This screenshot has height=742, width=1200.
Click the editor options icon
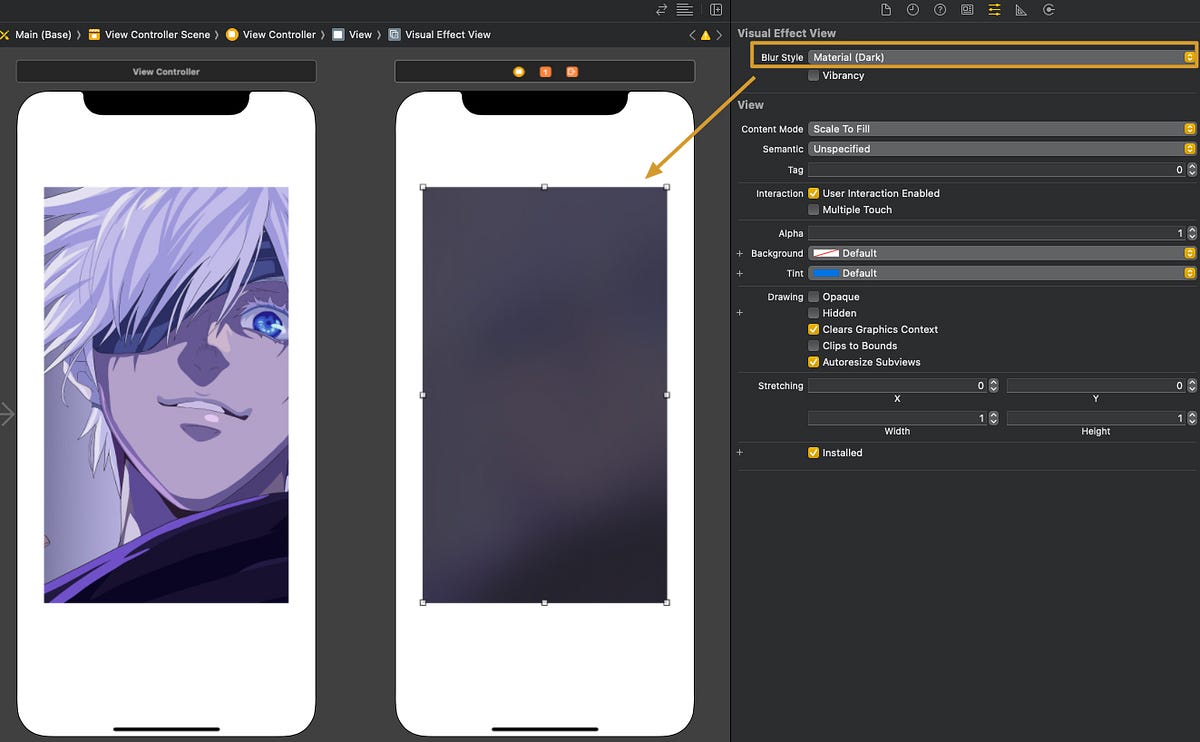[684, 10]
